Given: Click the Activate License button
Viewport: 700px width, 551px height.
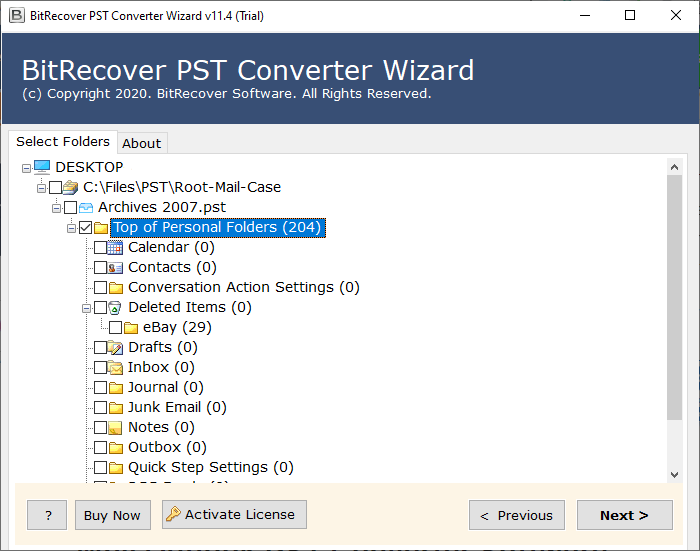Looking at the screenshot, I should click(234, 515).
